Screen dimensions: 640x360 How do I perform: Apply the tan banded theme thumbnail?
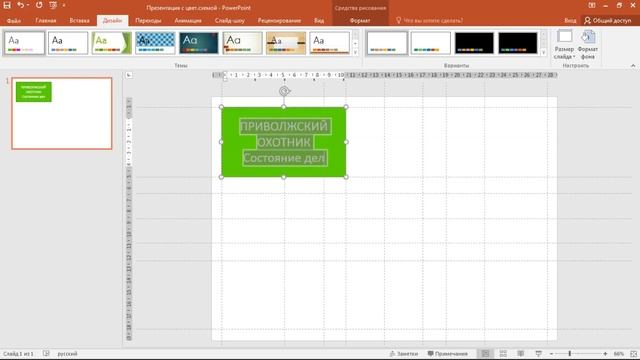point(286,43)
